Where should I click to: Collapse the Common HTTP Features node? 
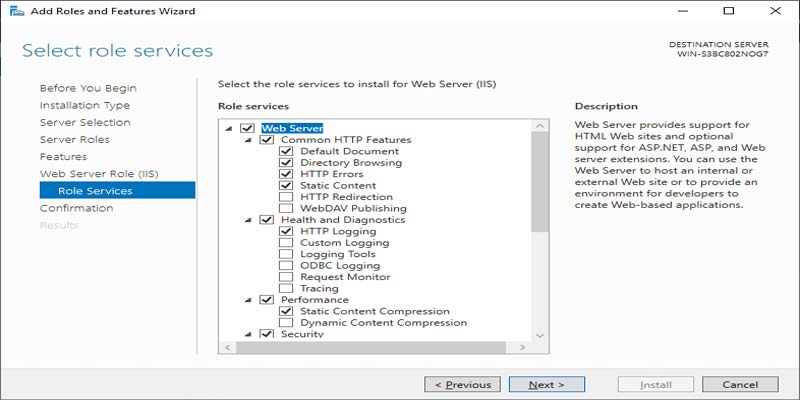tap(248, 140)
